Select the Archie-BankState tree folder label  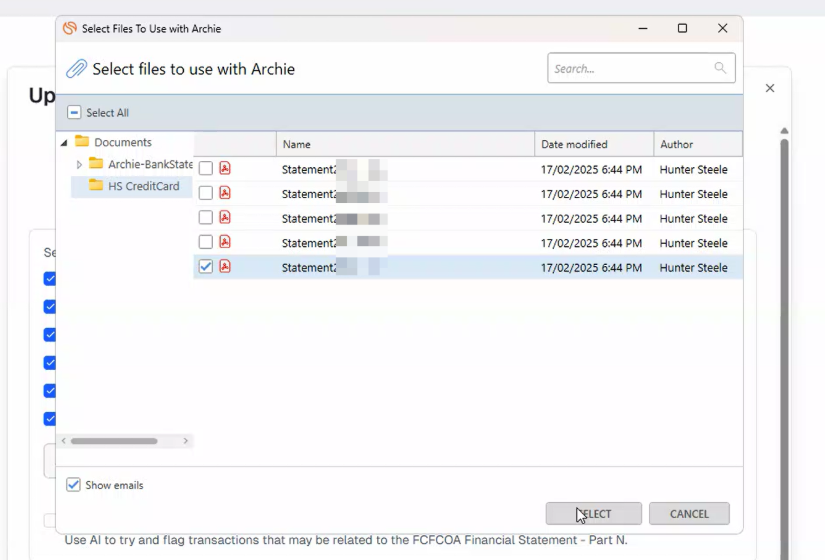tap(150, 164)
